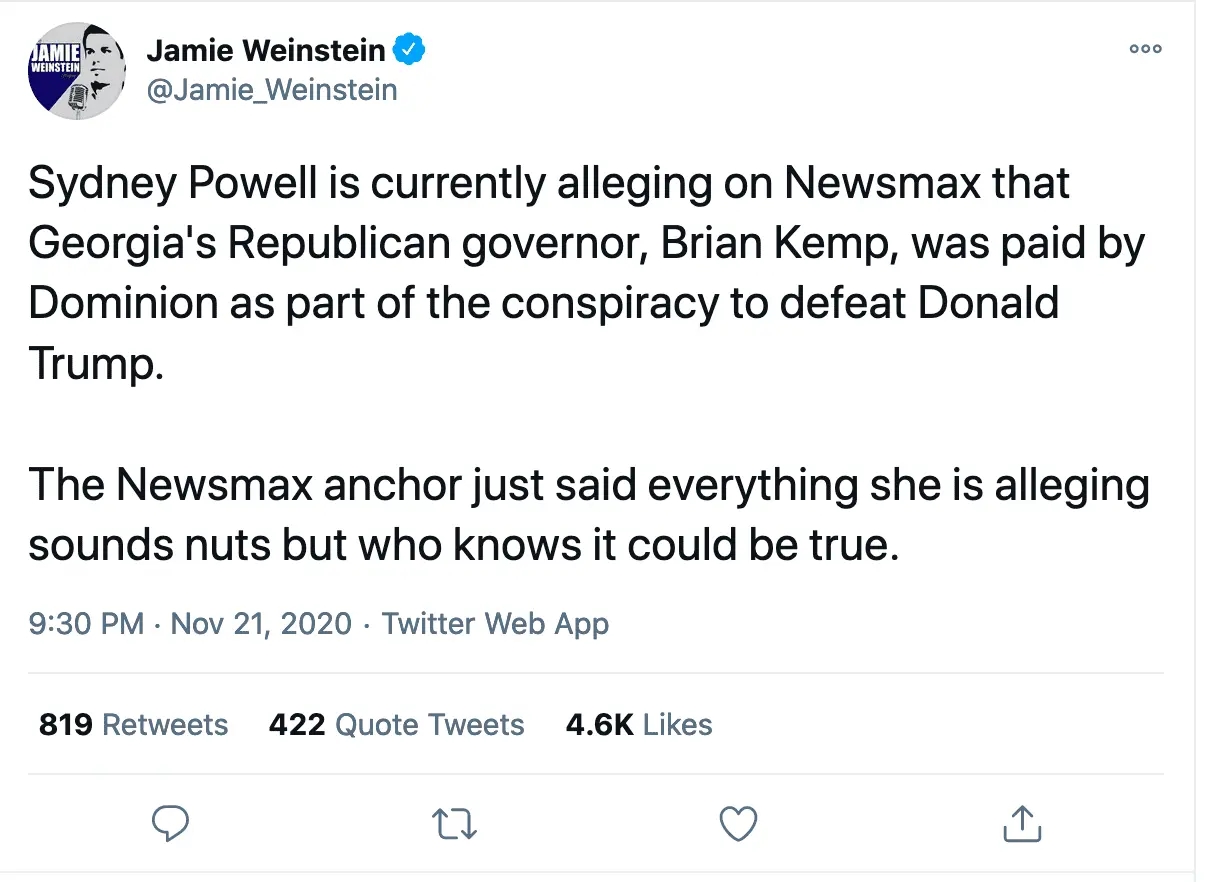The image size is (1206, 882).
Task: Like the tweet with the heart icon
Action: [x=738, y=823]
